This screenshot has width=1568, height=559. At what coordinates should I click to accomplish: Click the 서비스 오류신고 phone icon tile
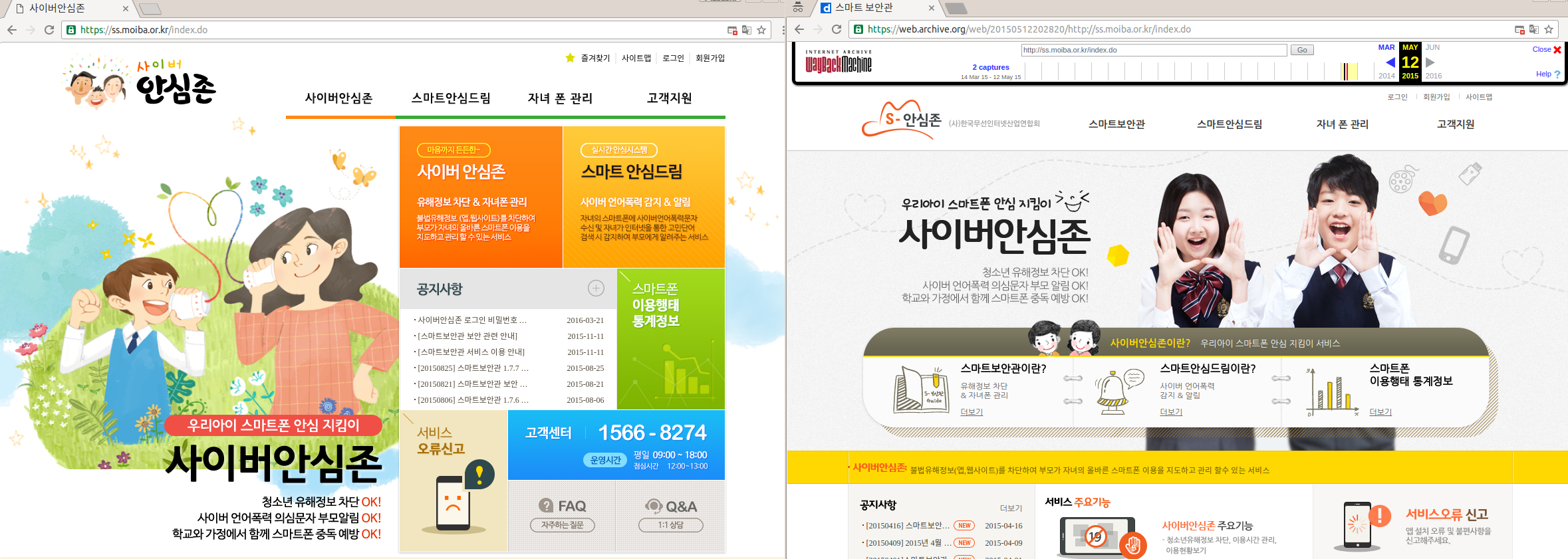(x=454, y=481)
